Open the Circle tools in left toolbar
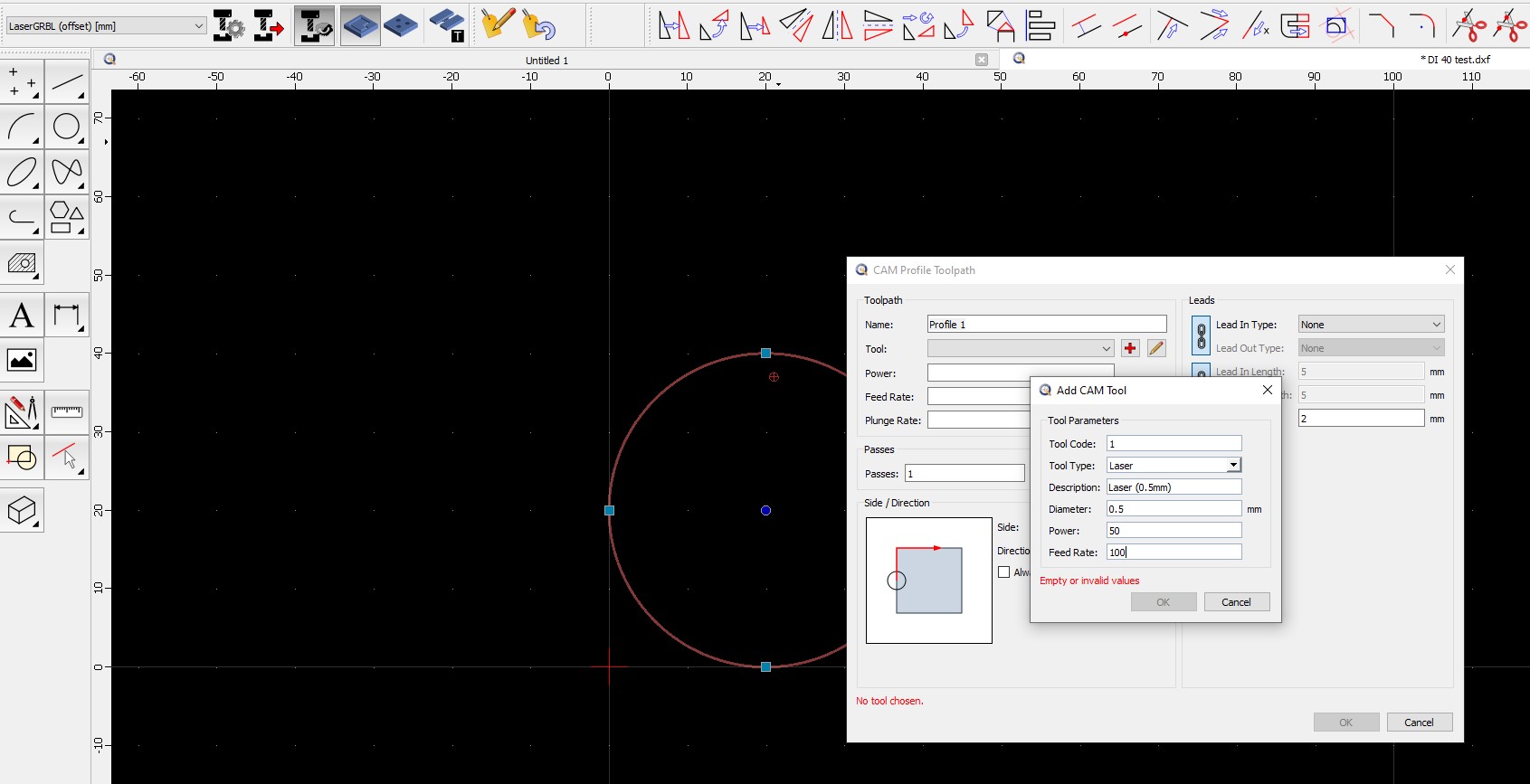1530x784 pixels. [x=67, y=127]
